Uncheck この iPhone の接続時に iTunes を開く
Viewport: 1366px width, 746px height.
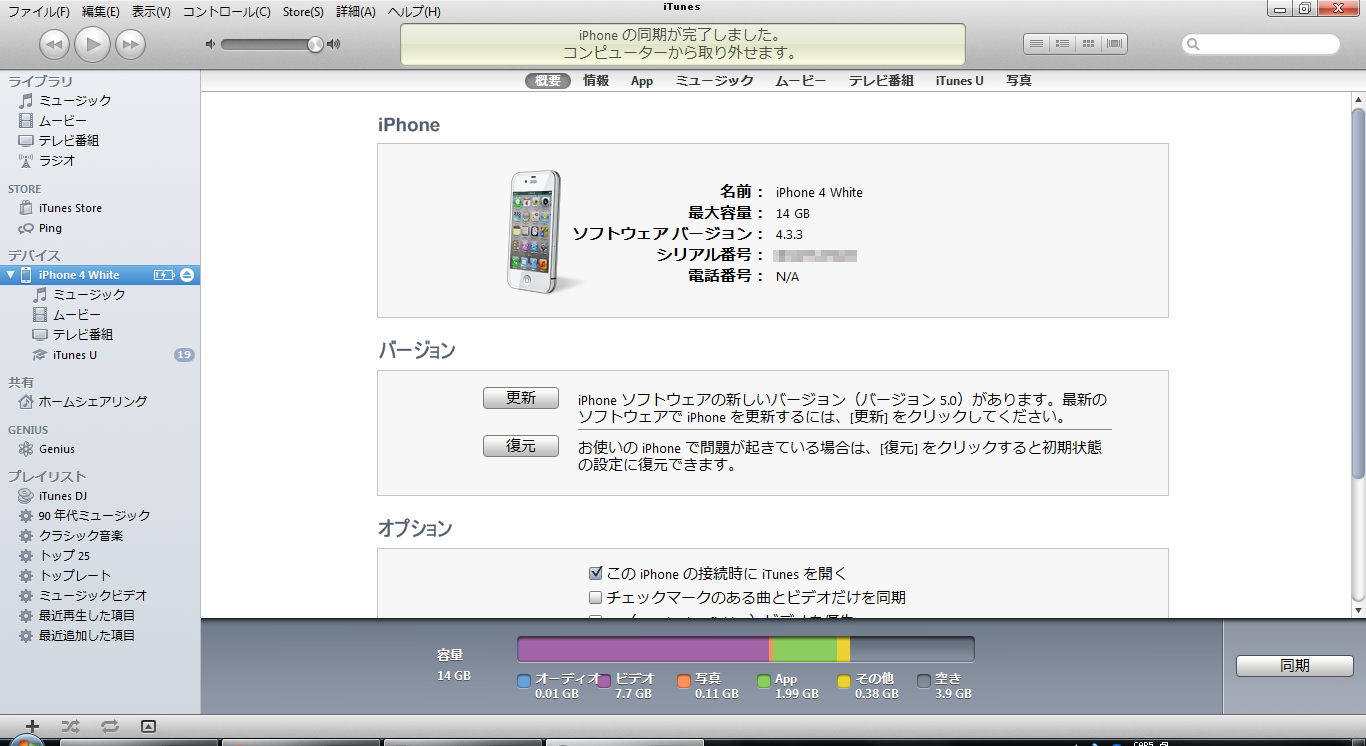click(x=596, y=574)
